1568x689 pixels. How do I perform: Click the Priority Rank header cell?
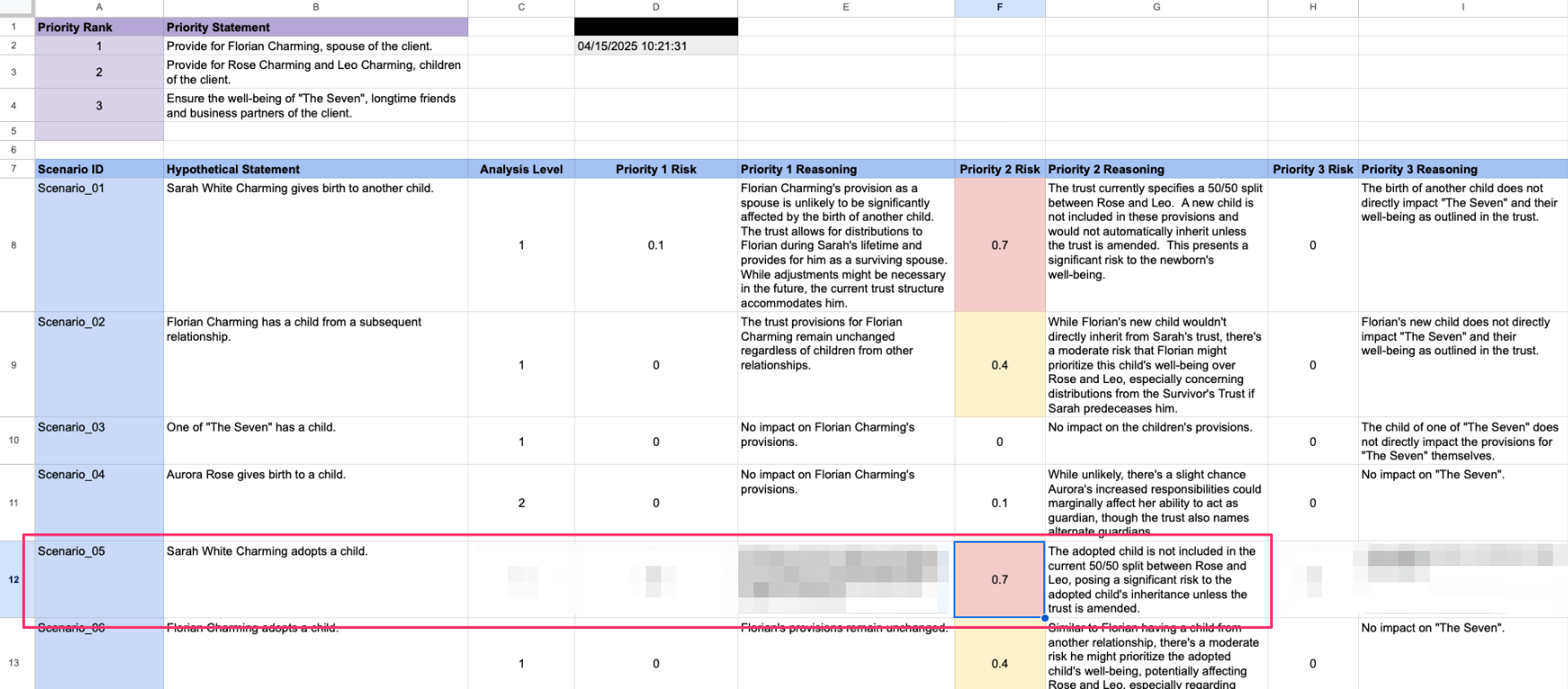99,27
